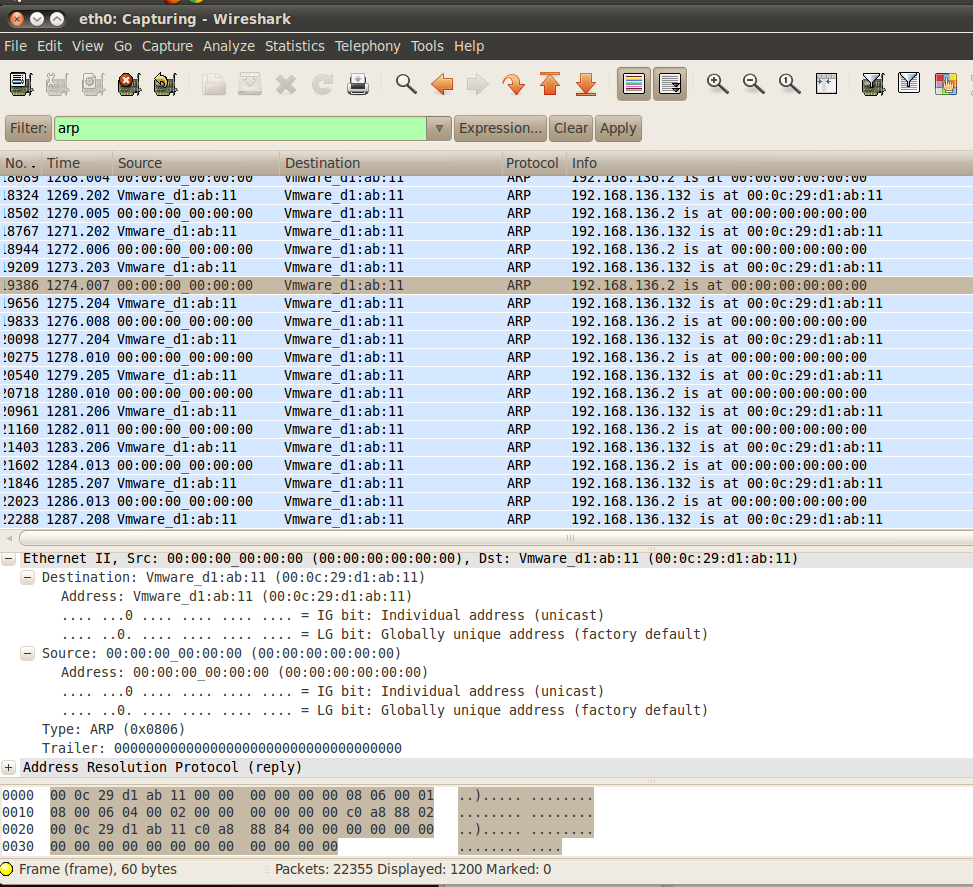Click the Expression... button
973x887 pixels.
tap(500, 128)
